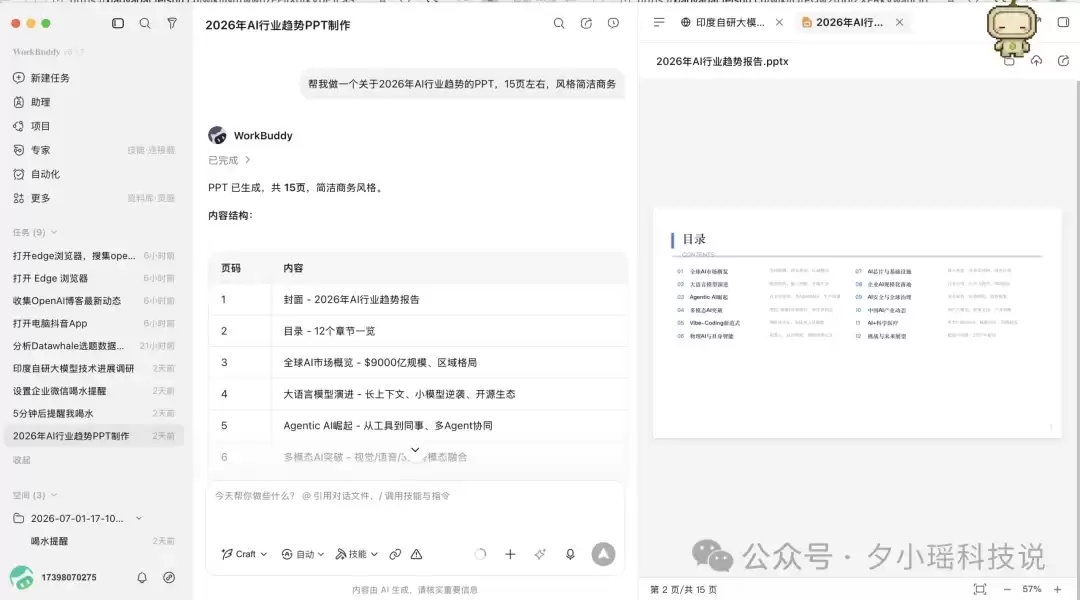The width and height of the screenshot is (1080, 600).
Task: Close the 印度自研大模... tab
Action: point(779,23)
